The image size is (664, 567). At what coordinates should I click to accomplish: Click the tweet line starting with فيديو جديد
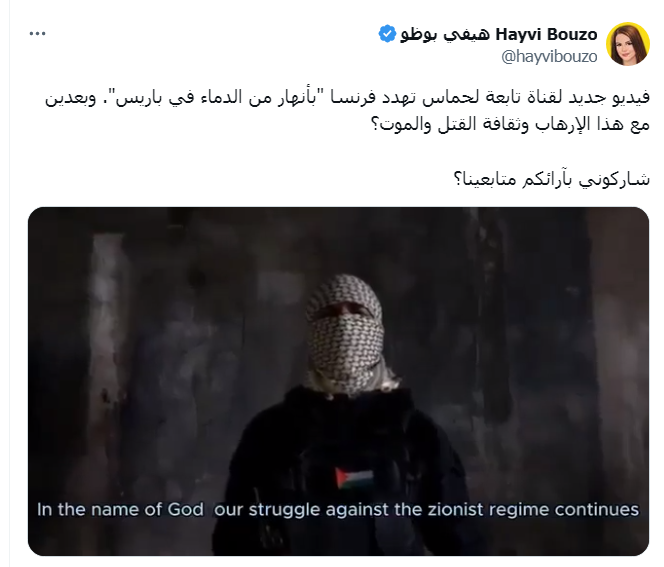tap(347, 97)
